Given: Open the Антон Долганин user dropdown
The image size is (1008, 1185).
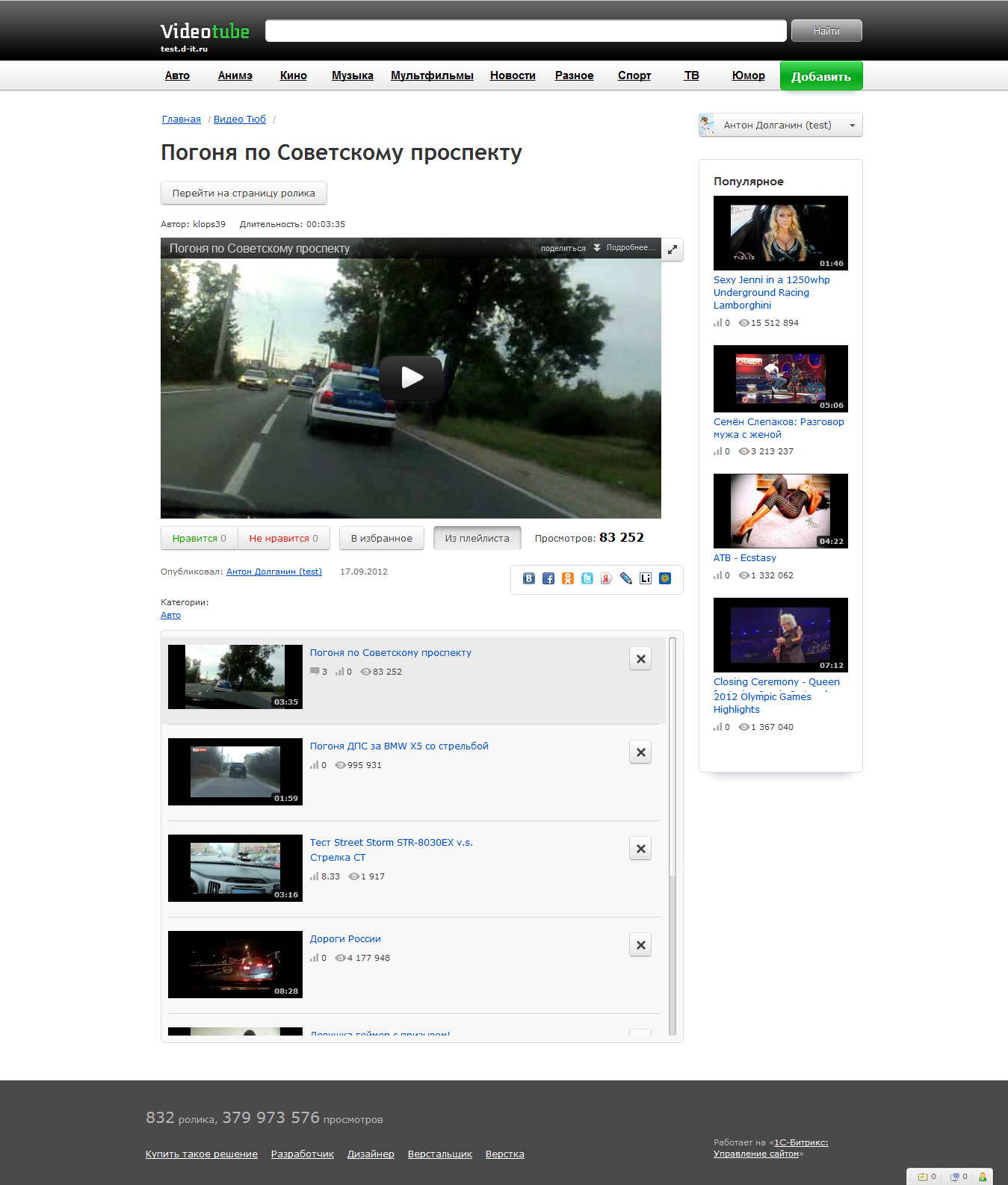Looking at the screenshot, I should [x=780, y=126].
